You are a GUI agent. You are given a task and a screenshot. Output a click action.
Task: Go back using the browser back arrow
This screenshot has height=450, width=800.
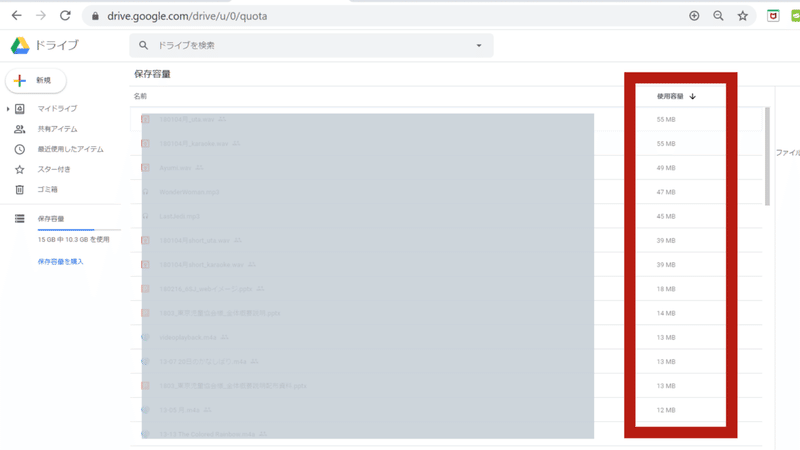point(16,16)
